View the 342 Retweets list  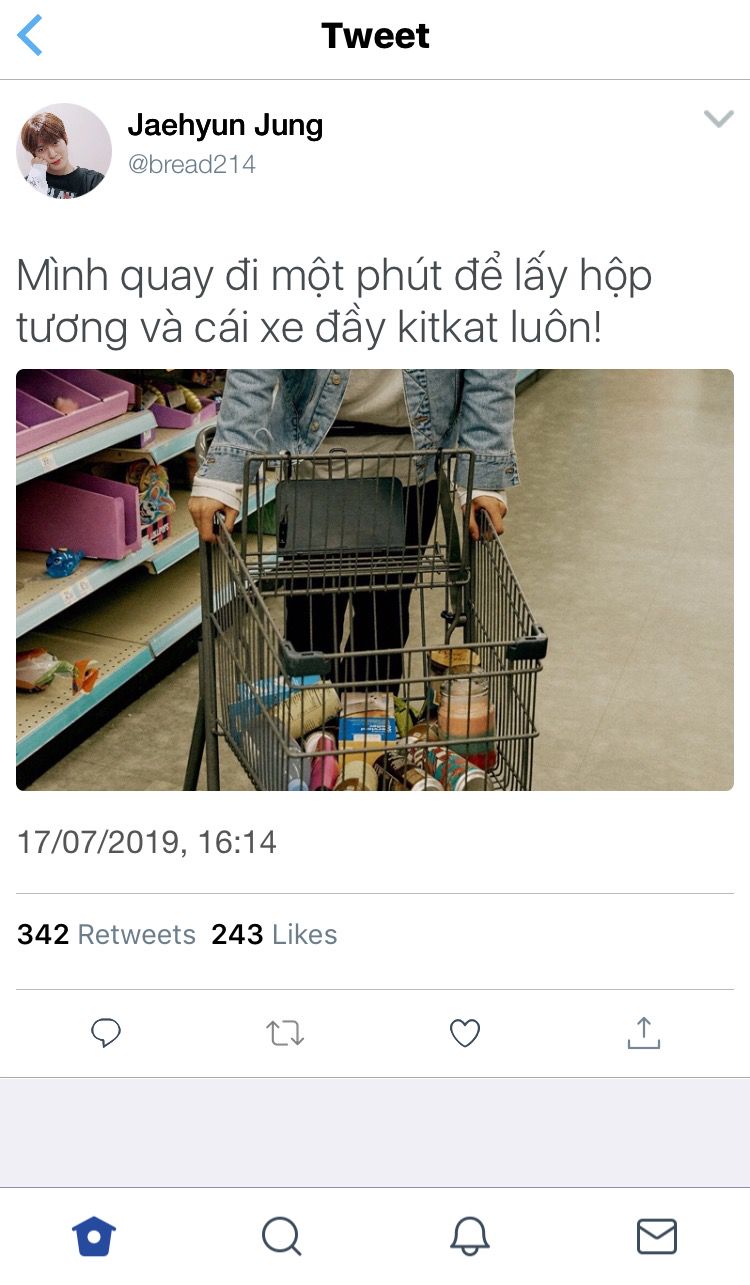pyautogui.click(x=106, y=934)
